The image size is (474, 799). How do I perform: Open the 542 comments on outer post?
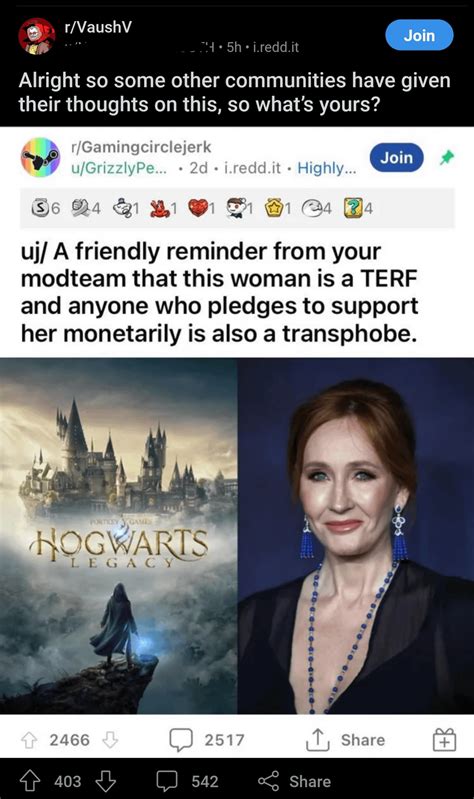(186, 781)
